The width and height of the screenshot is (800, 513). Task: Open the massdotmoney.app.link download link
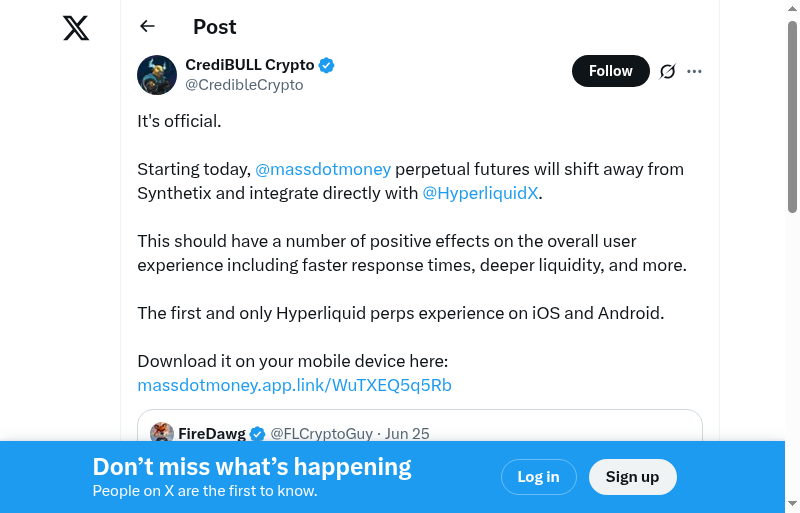click(294, 385)
